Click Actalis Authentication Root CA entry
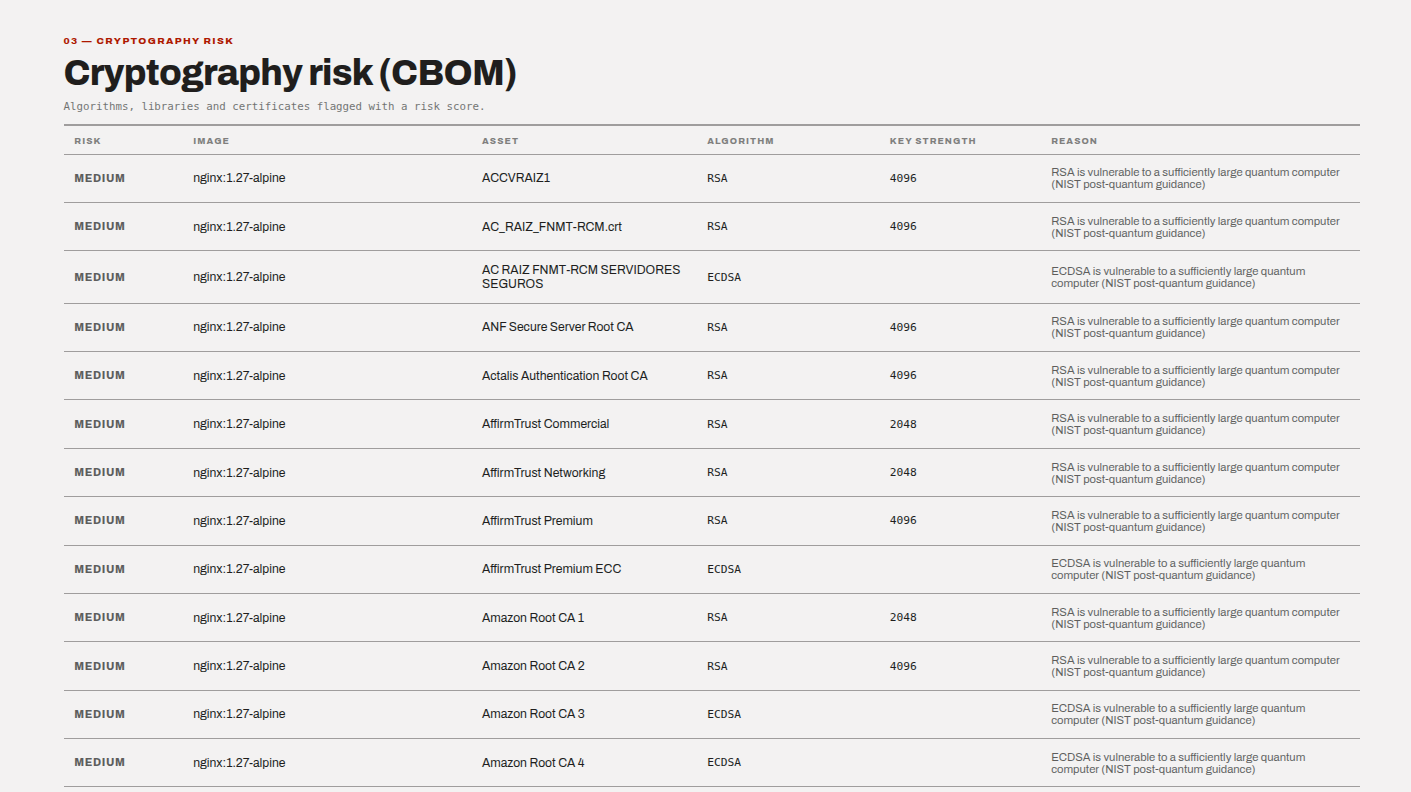The image size is (1411, 792). pos(564,376)
